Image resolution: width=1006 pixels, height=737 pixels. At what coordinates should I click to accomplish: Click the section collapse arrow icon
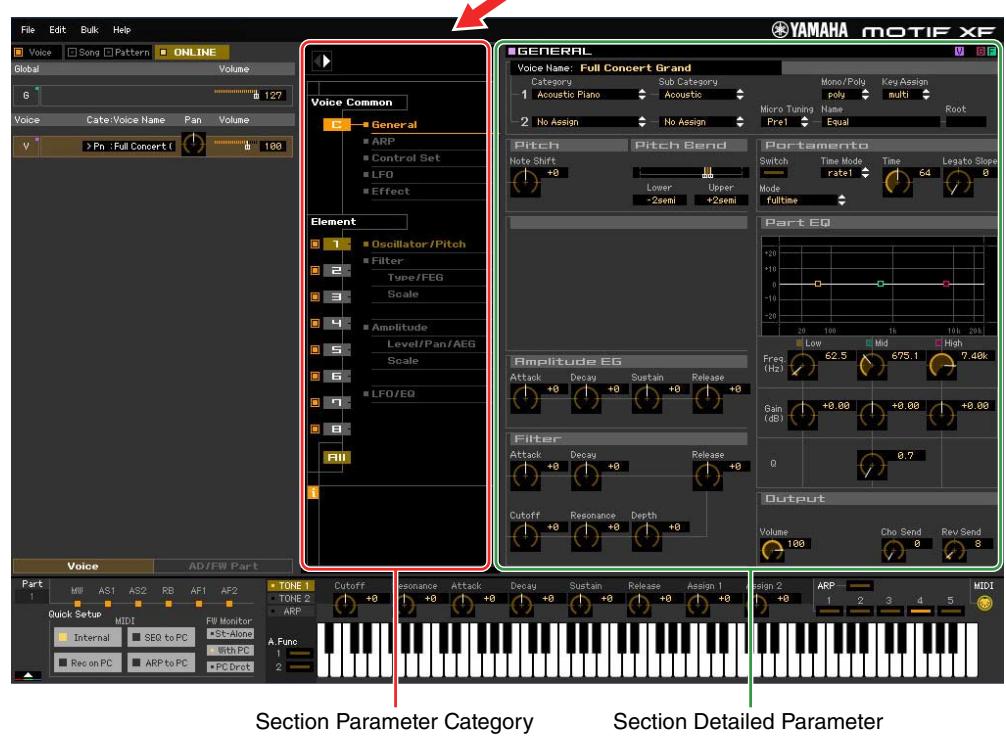321,61
